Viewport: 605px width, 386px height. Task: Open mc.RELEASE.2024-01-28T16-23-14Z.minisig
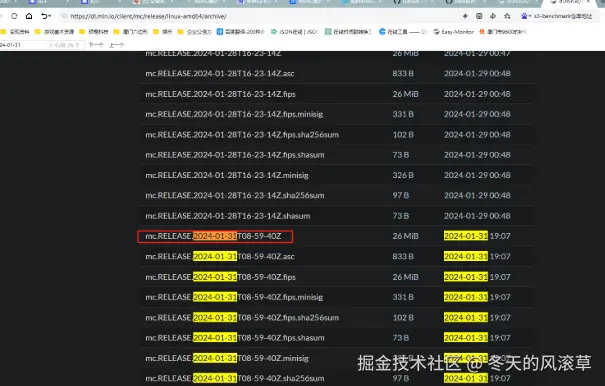point(227,175)
